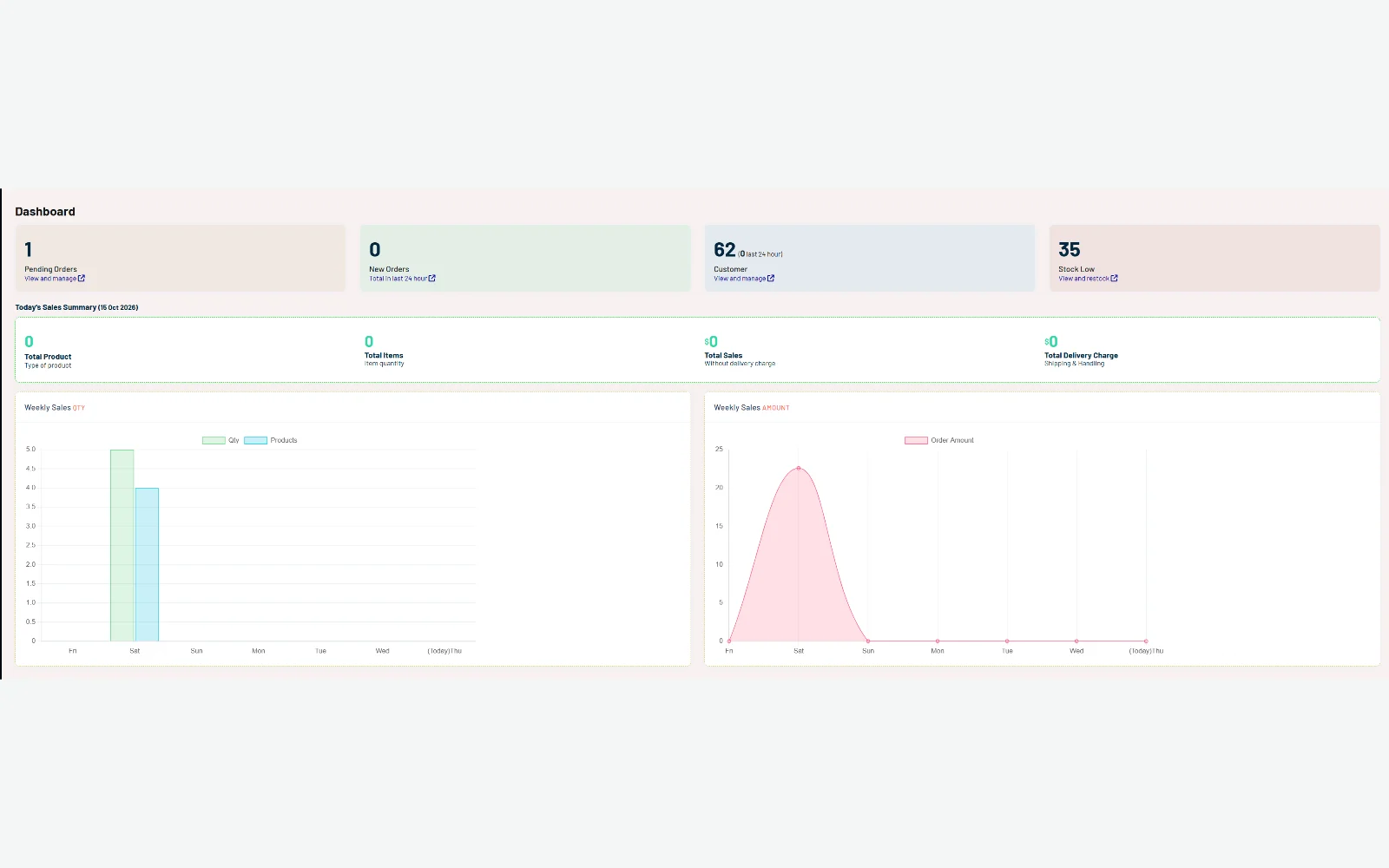Toggle the Order Amount legend swatch

point(916,440)
